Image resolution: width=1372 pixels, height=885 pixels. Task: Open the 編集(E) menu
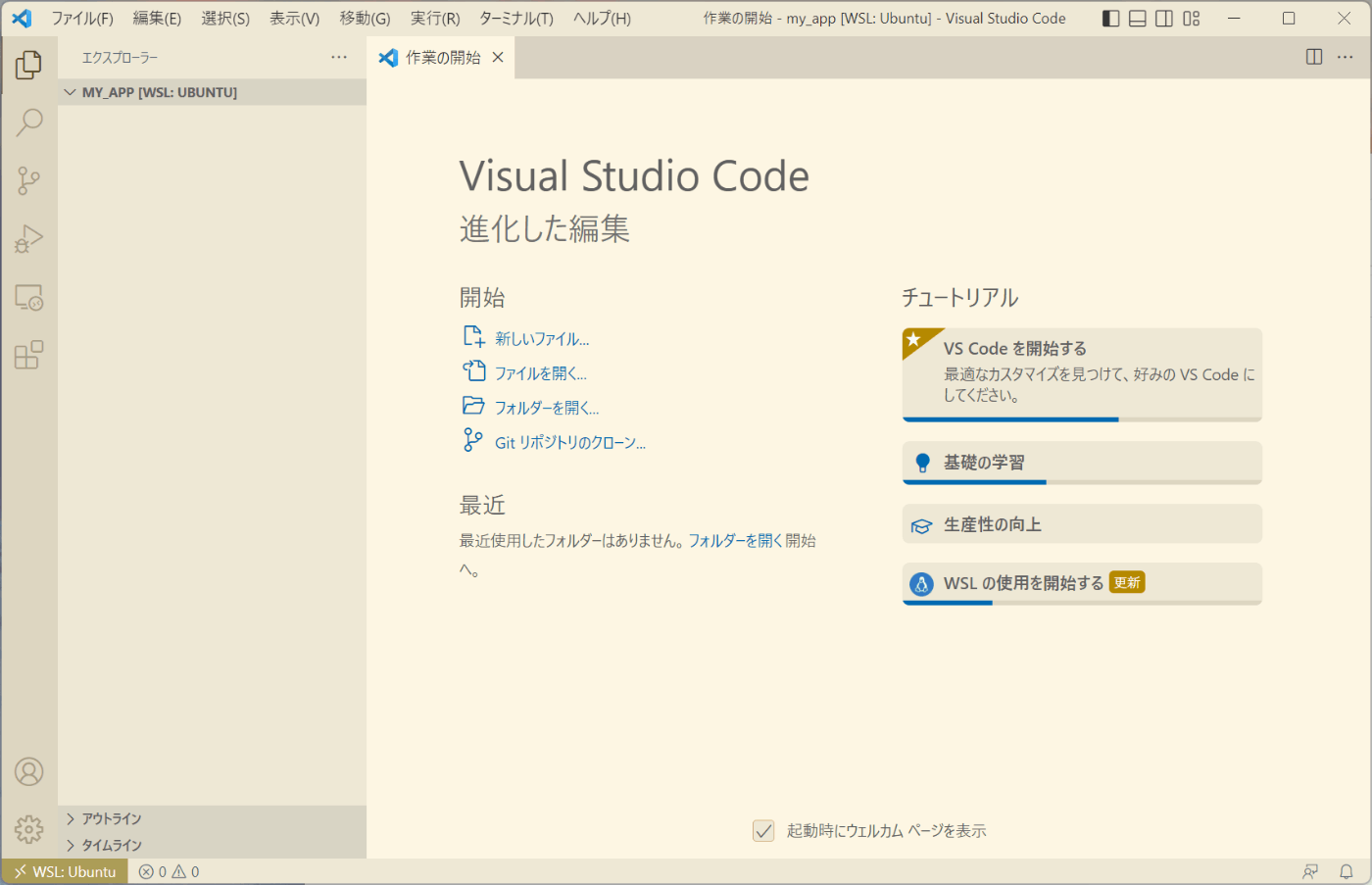click(x=157, y=19)
